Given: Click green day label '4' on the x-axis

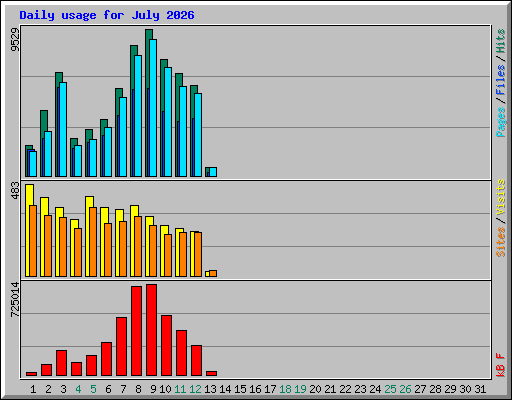Looking at the screenshot, I should pos(78,389).
